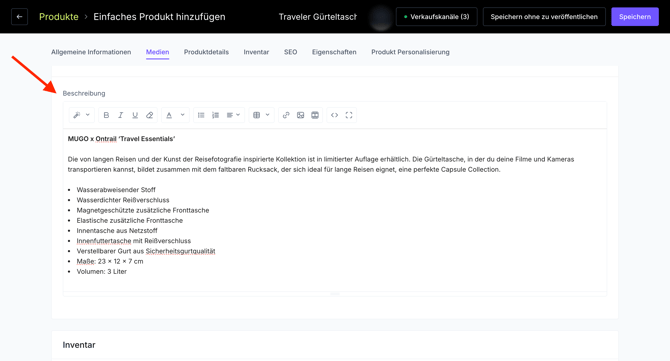Insert a table
This screenshot has height=361, width=670.
click(256, 115)
